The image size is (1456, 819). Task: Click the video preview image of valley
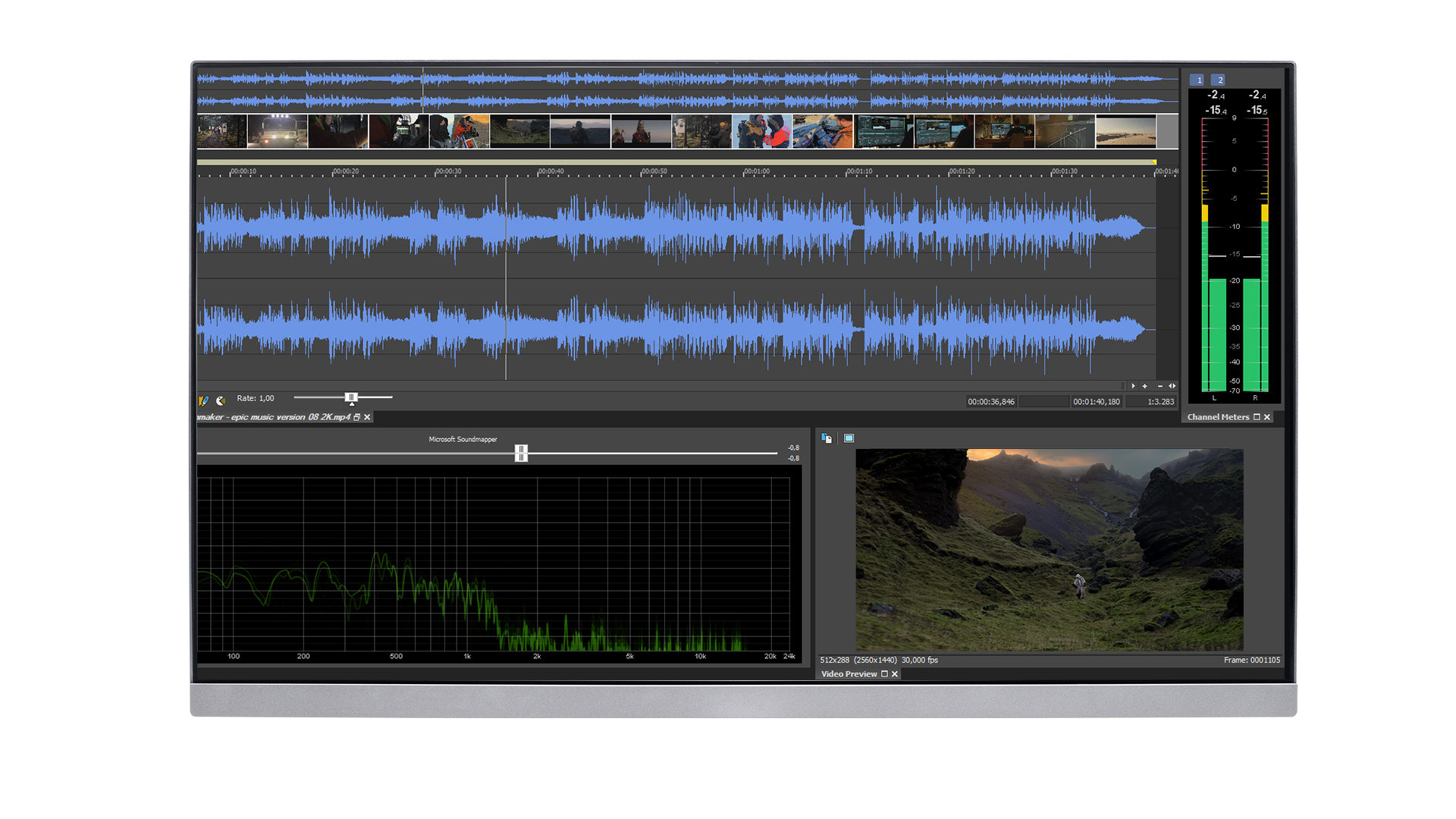click(1050, 550)
